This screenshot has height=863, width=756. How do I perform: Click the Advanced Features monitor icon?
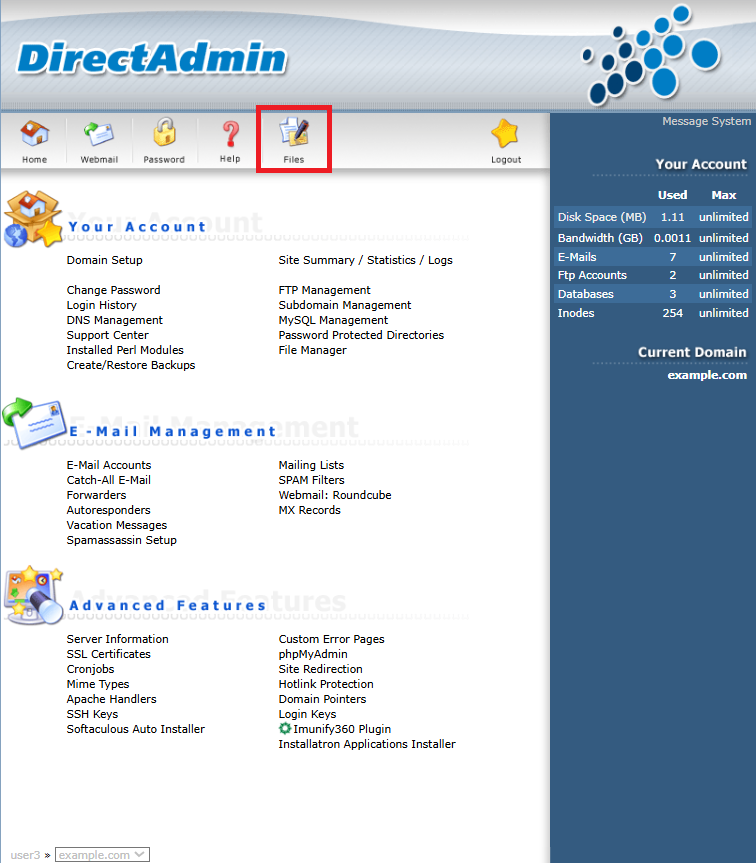point(34,596)
